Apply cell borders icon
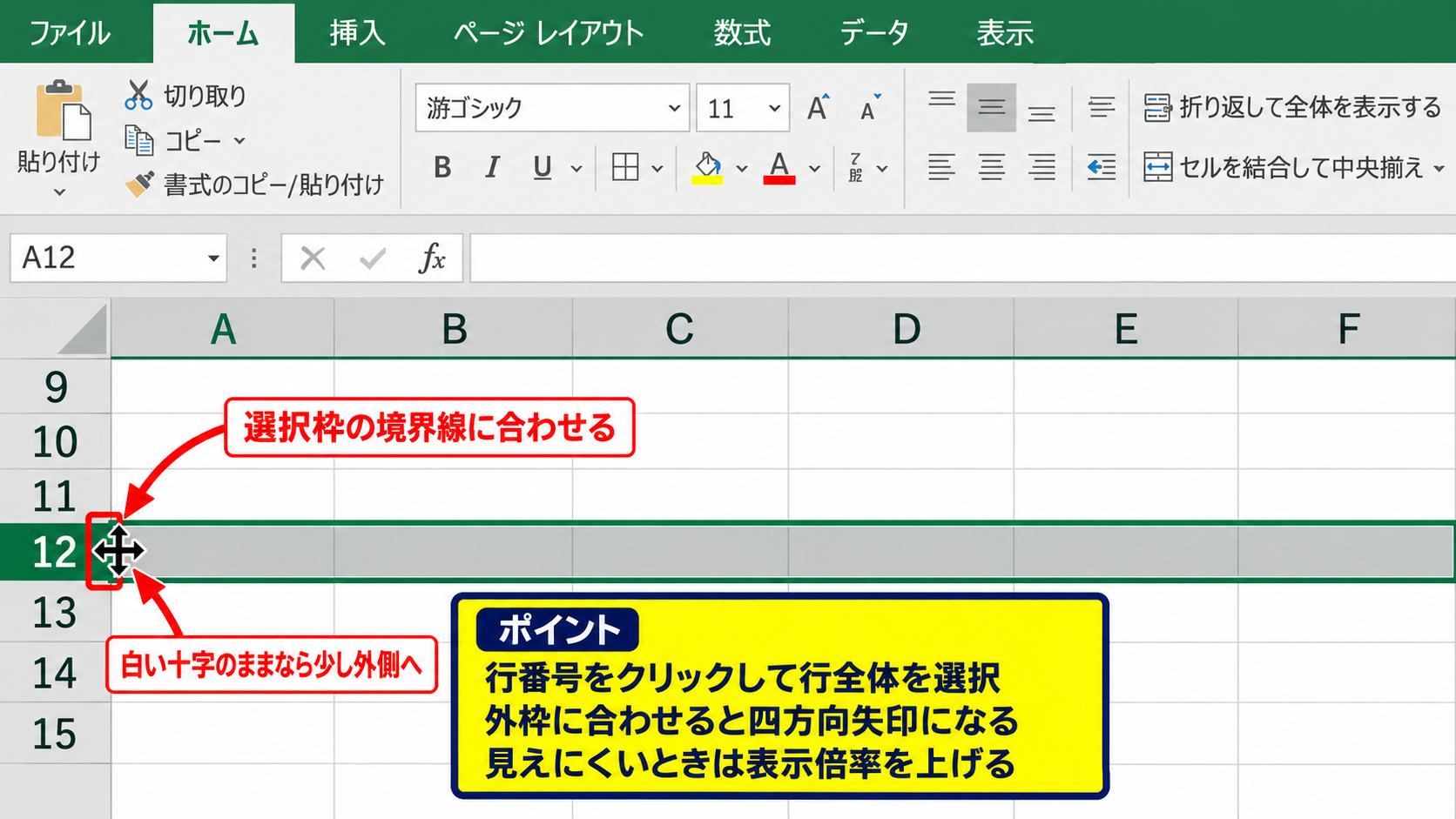 coord(625,167)
